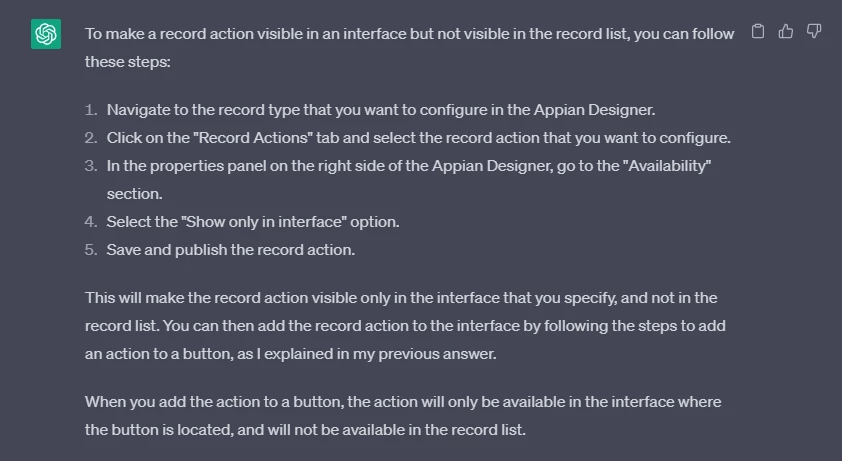Click the "Save and publish the record action" step
Image resolution: width=842 pixels, height=461 pixels.
click(230, 250)
